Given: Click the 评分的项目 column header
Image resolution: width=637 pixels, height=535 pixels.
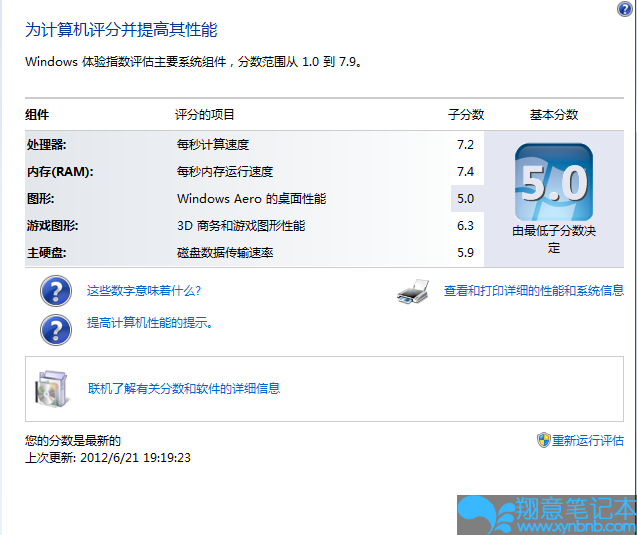Looking at the screenshot, I should [x=205, y=115].
